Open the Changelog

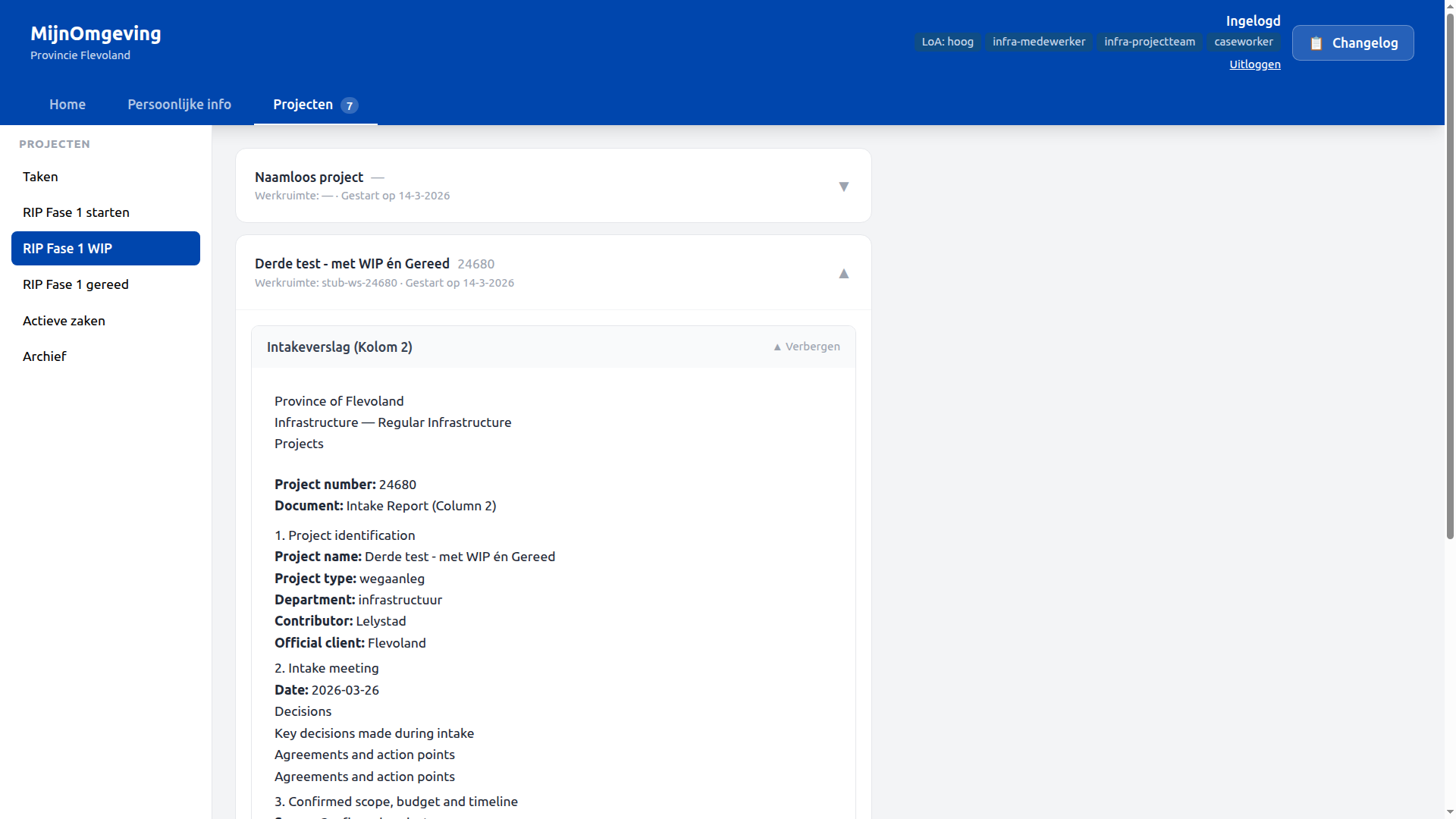point(1353,42)
